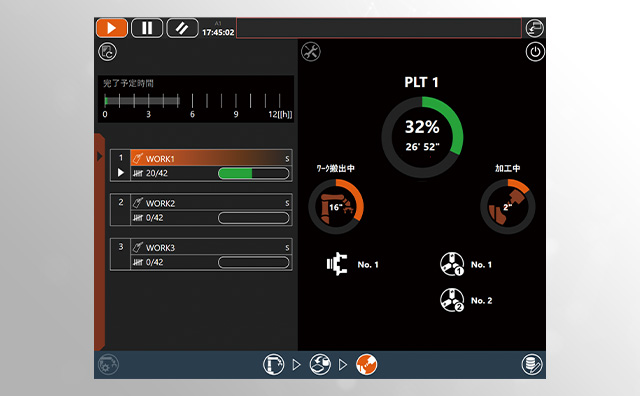Screen dimensions: 640x396
Task: Select the WORK1 job row
Action: (201, 165)
